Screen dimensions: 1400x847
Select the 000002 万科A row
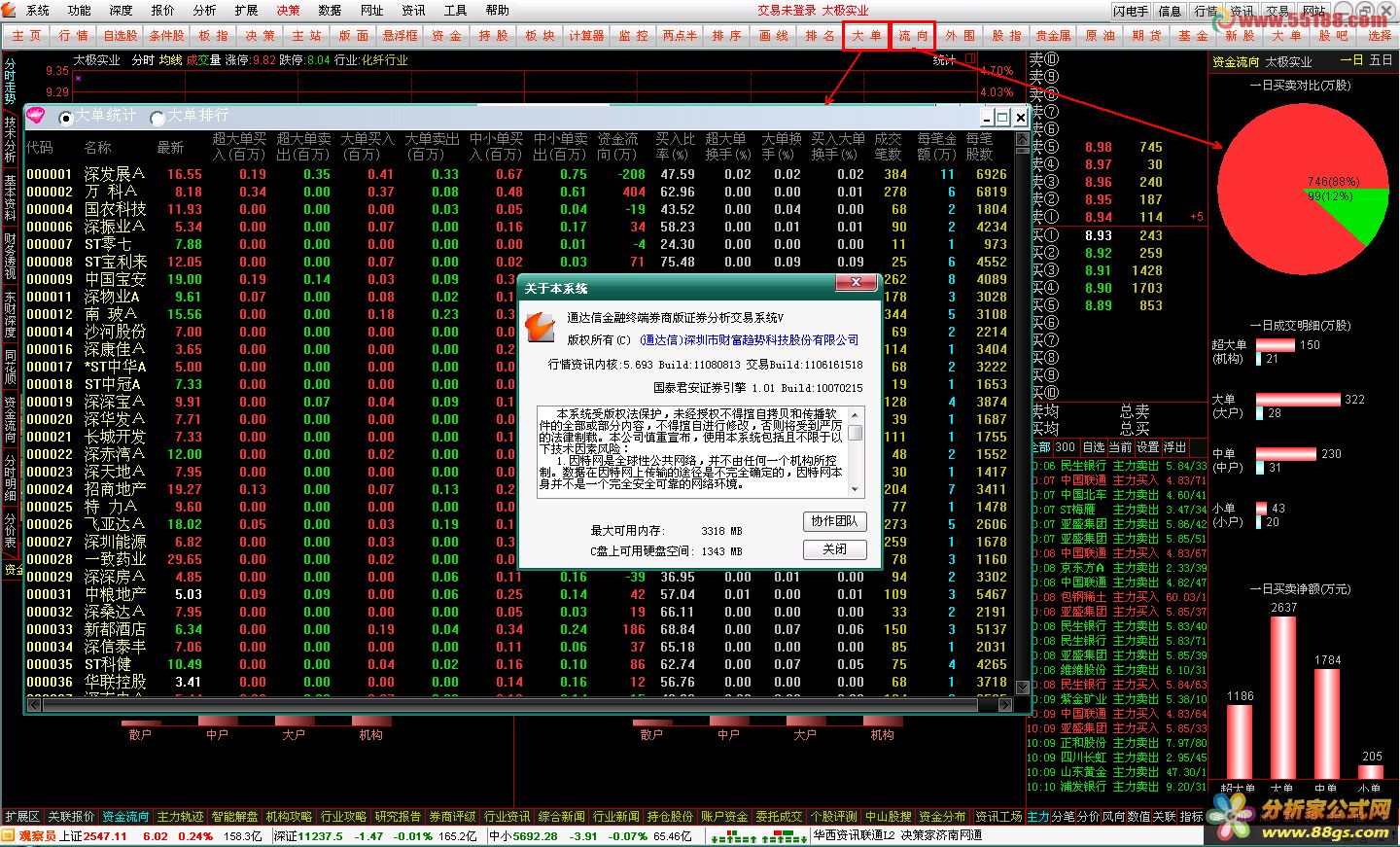click(x=518, y=192)
